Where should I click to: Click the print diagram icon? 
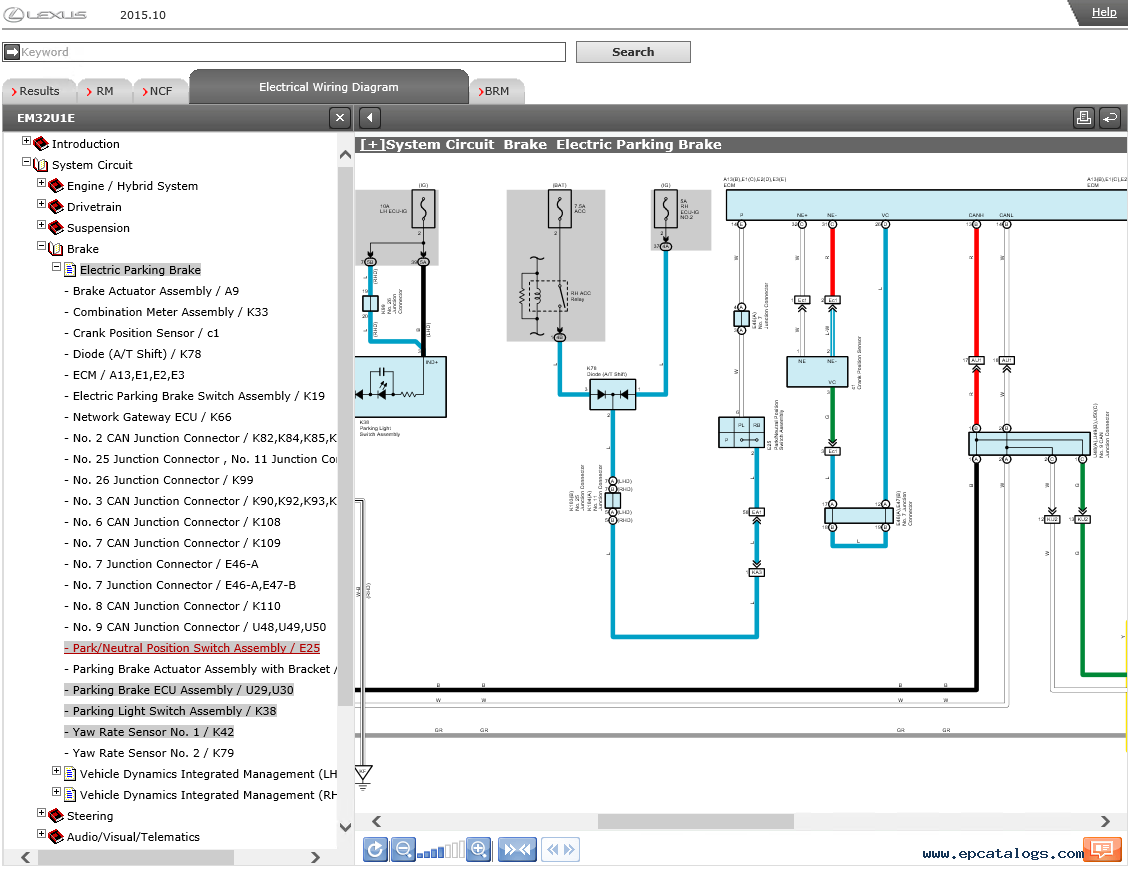coord(1084,117)
